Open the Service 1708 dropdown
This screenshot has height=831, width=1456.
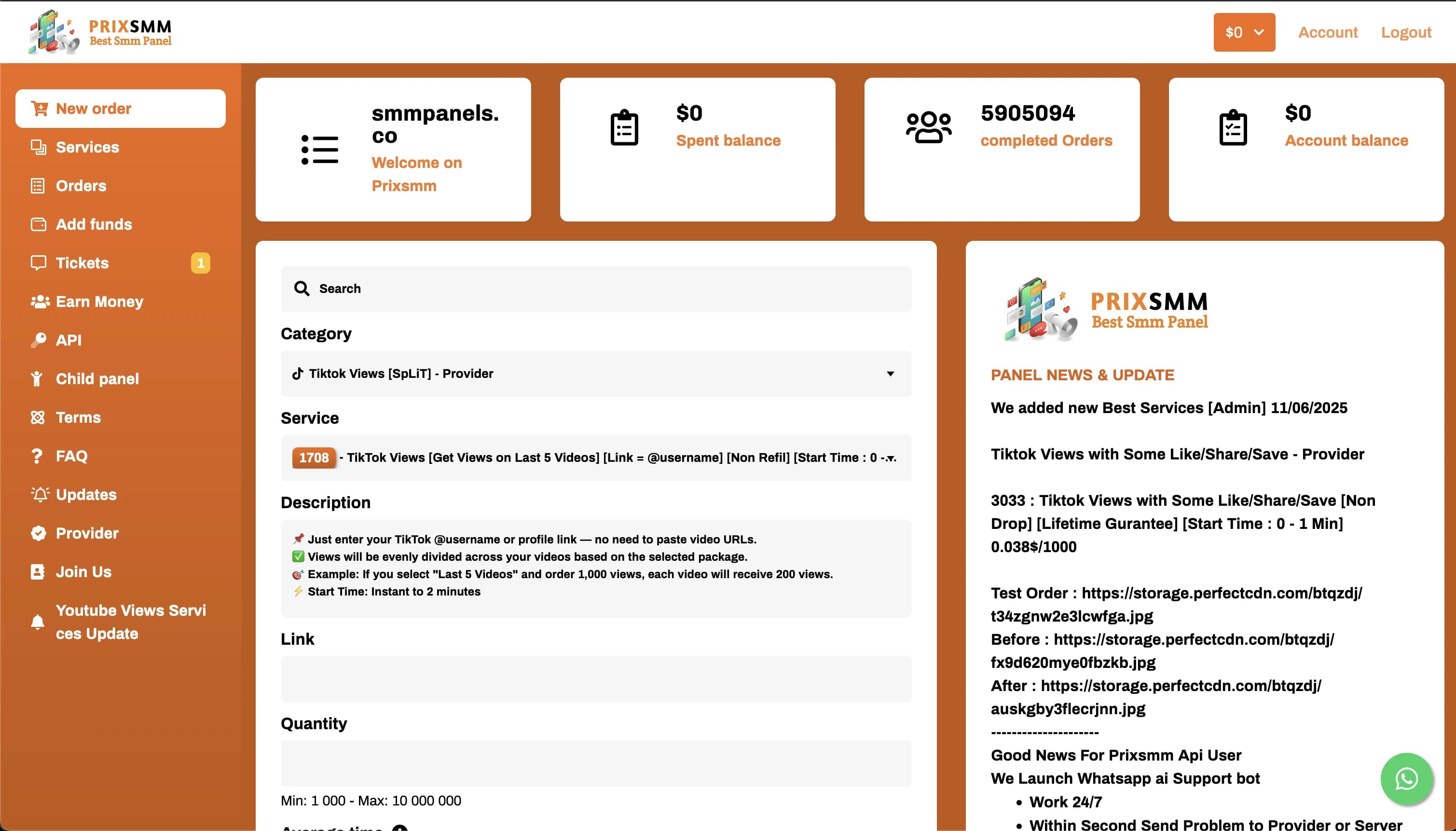coord(596,458)
